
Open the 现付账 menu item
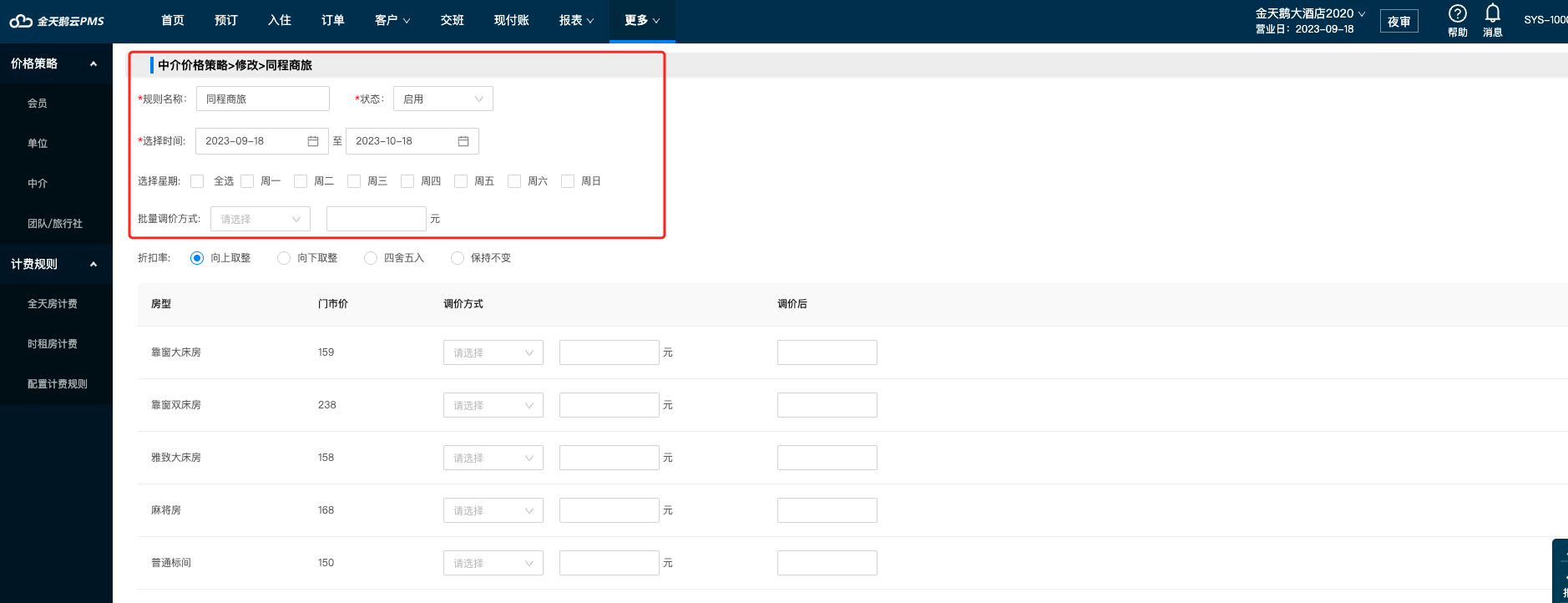(x=512, y=20)
